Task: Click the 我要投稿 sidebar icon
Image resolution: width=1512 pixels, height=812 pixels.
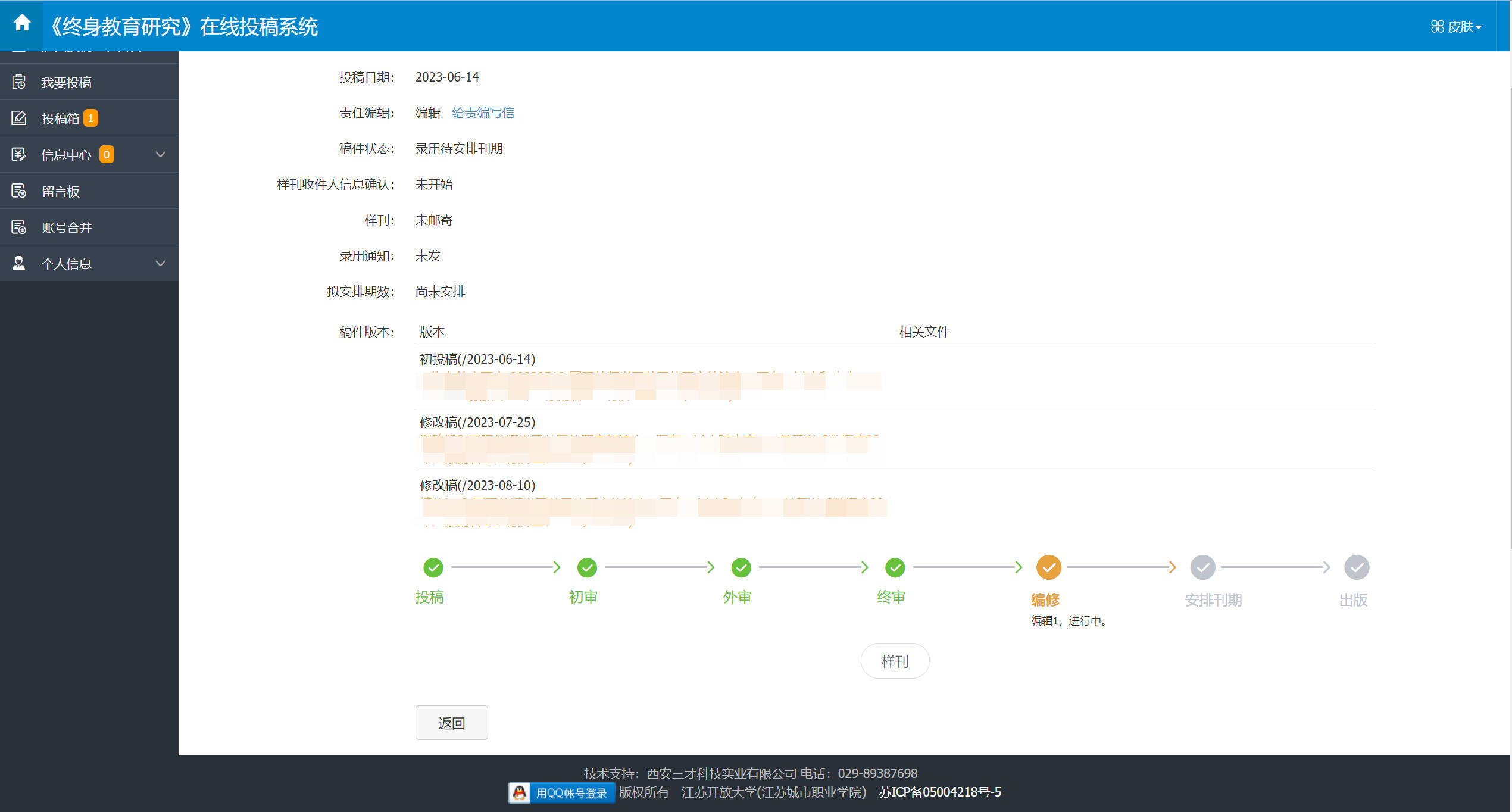Action: point(19,82)
